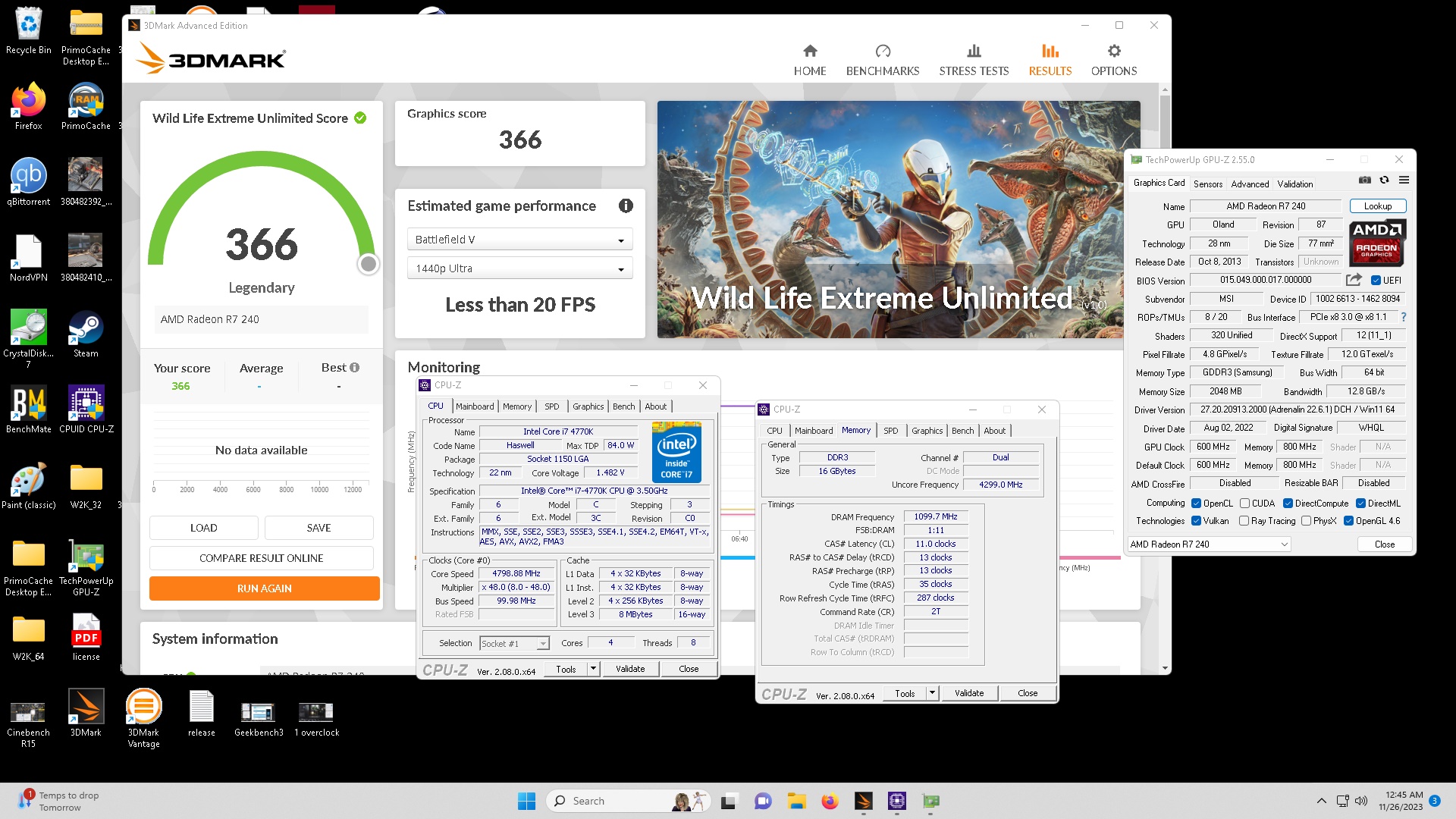Toggle the PhysX checkbox

[1306, 521]
